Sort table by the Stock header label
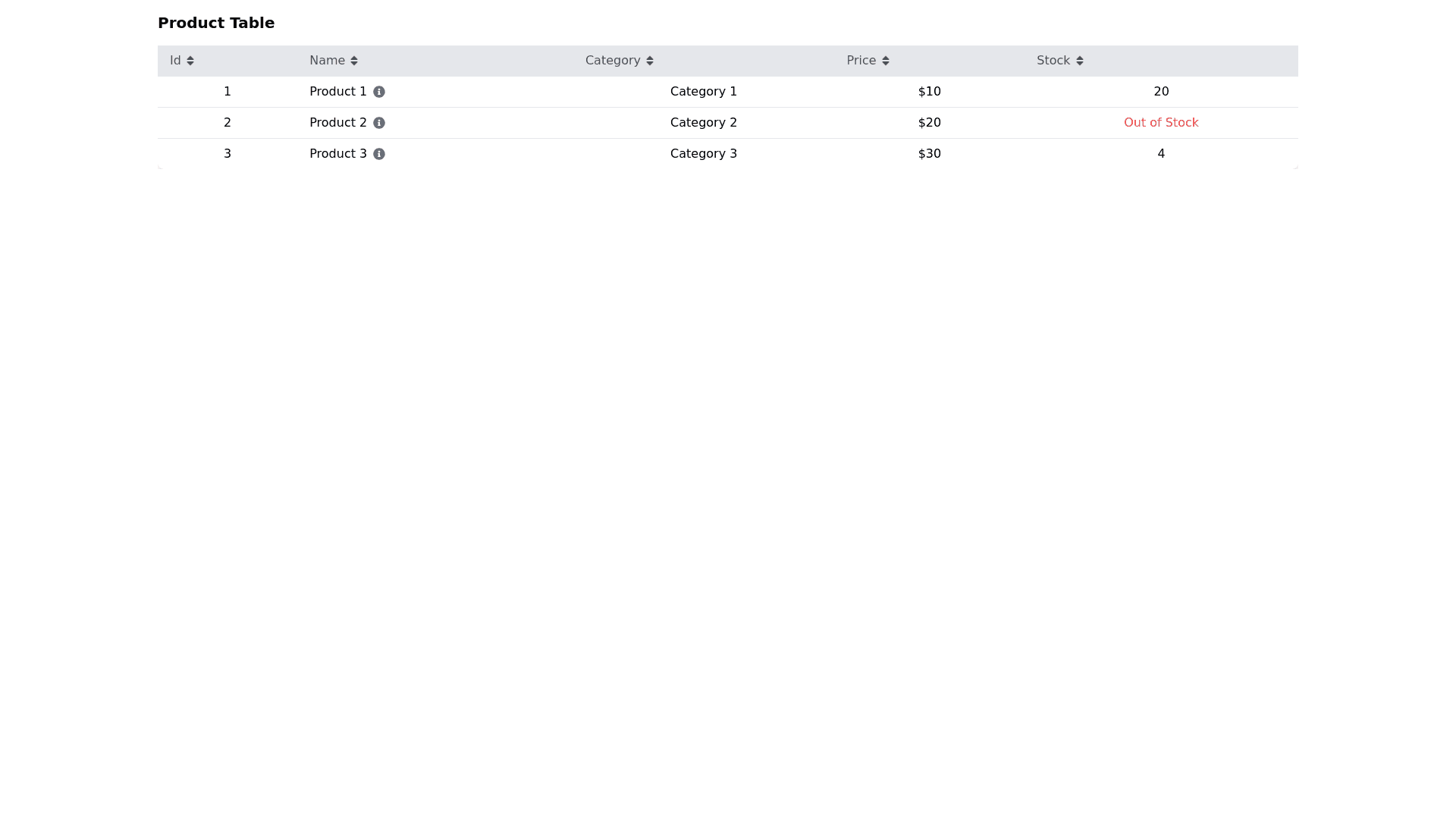This screenshot has width=1456, height=819. (x=1053, y=61)
